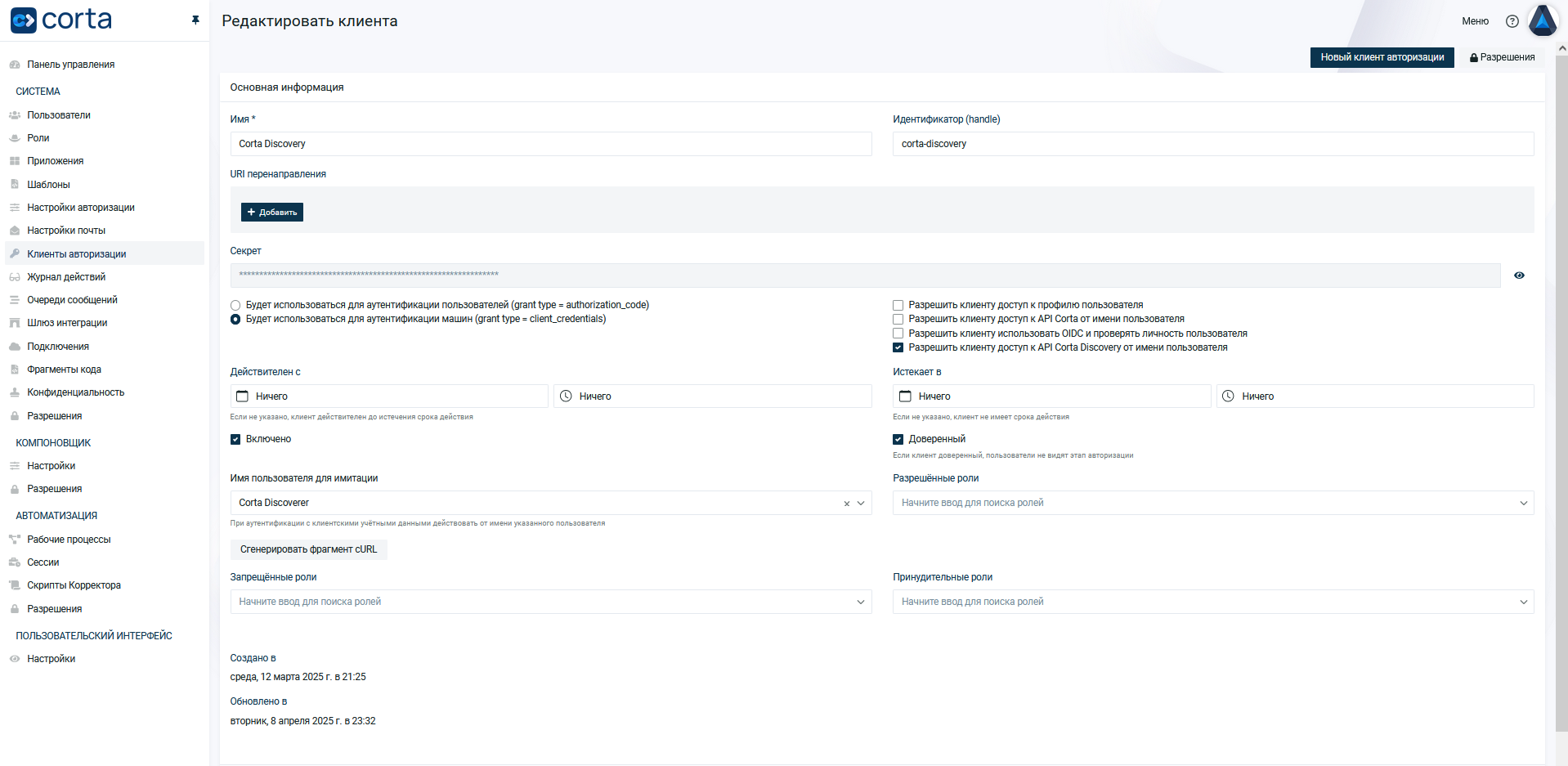This screenshot has width=1568, height=766.
Task: Expand the Имя пользователя для имитации dropdown arrow
Action: [861, 504]
